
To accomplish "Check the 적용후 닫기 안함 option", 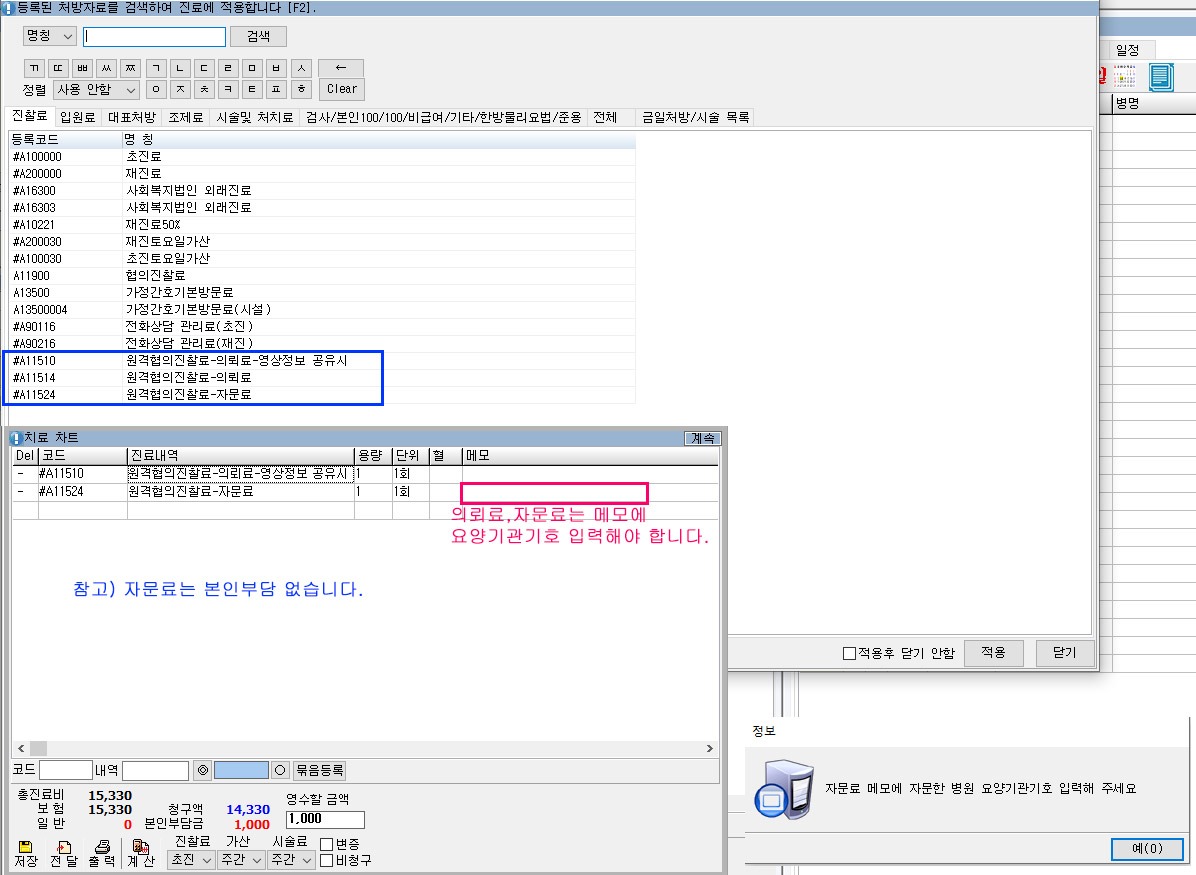I will pyautogui.click(x=850, y=654).
